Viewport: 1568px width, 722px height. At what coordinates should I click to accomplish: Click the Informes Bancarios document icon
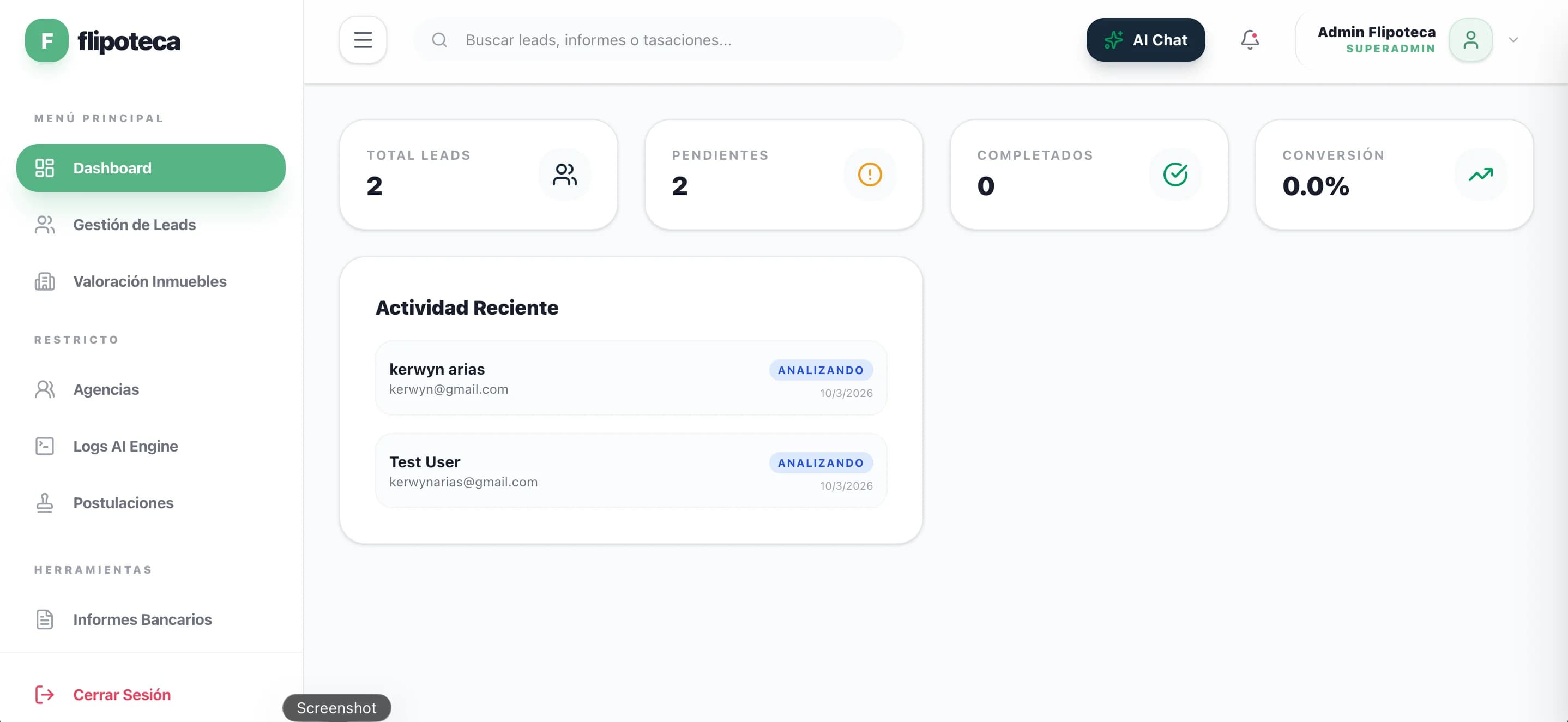pyautogui.click(x=45, y=619)
